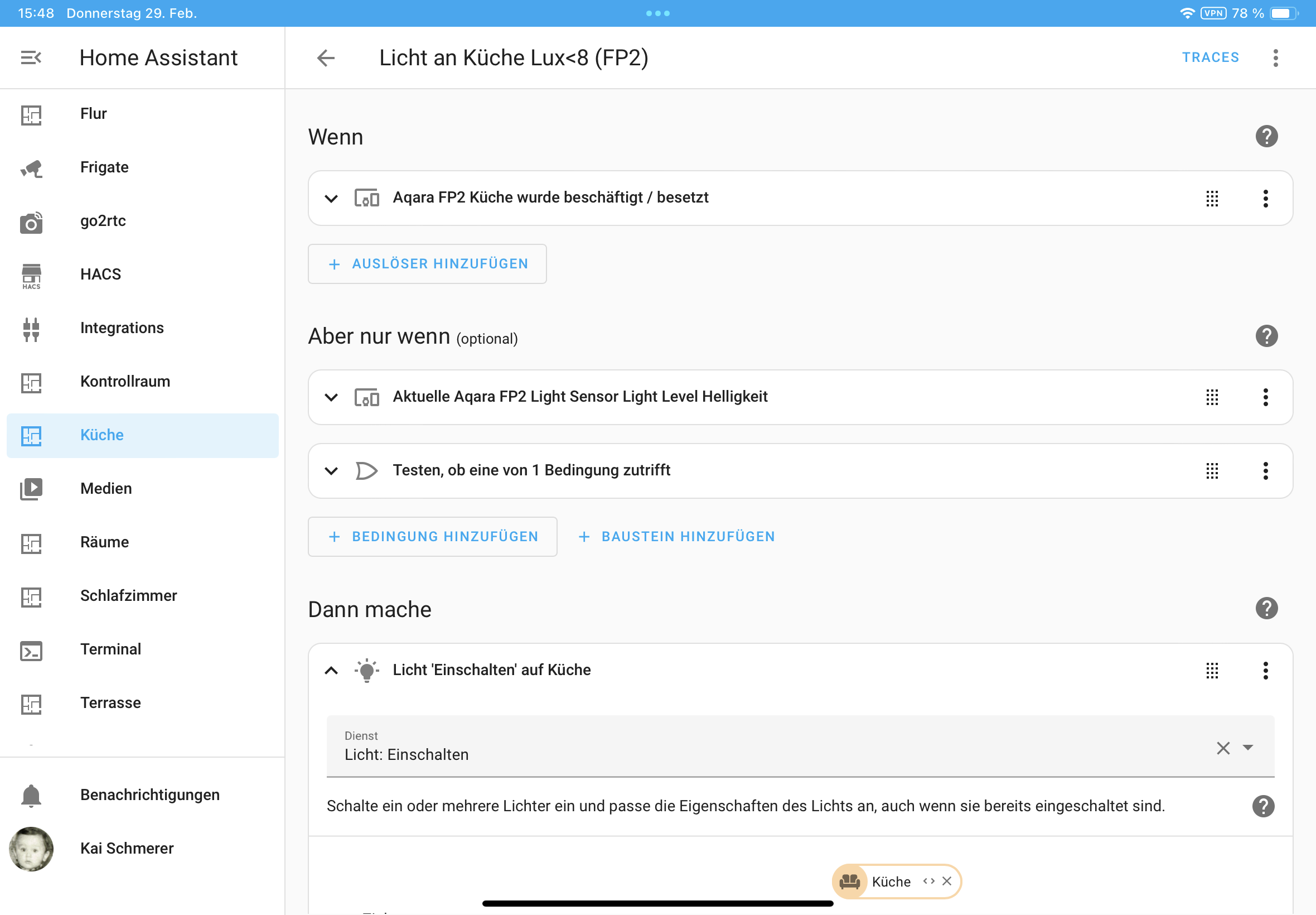This screenshot has width=1316, height=915.
Task: Open the Dienst dropdown arrow
Action: pos(1248,748)
